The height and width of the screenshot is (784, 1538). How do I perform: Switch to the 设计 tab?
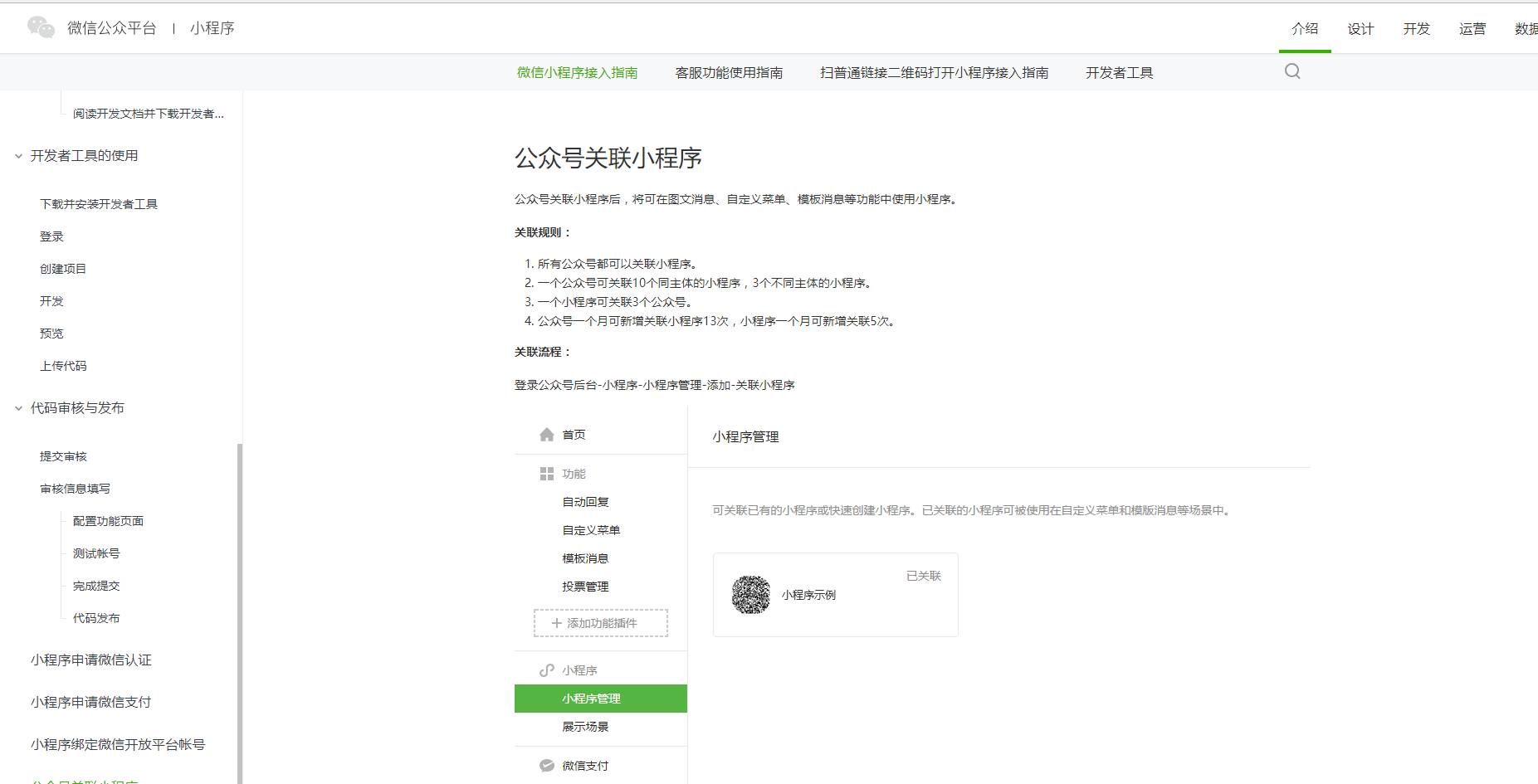(x=1360, y=29)
